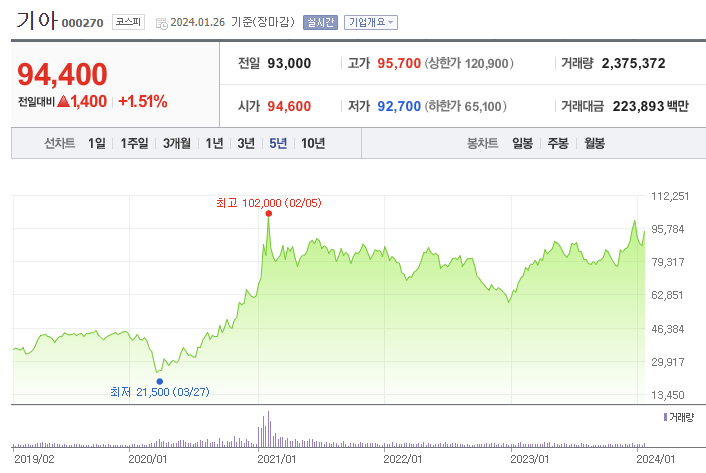Click the 거래대금 223,893 value

[x=638, y=106]
